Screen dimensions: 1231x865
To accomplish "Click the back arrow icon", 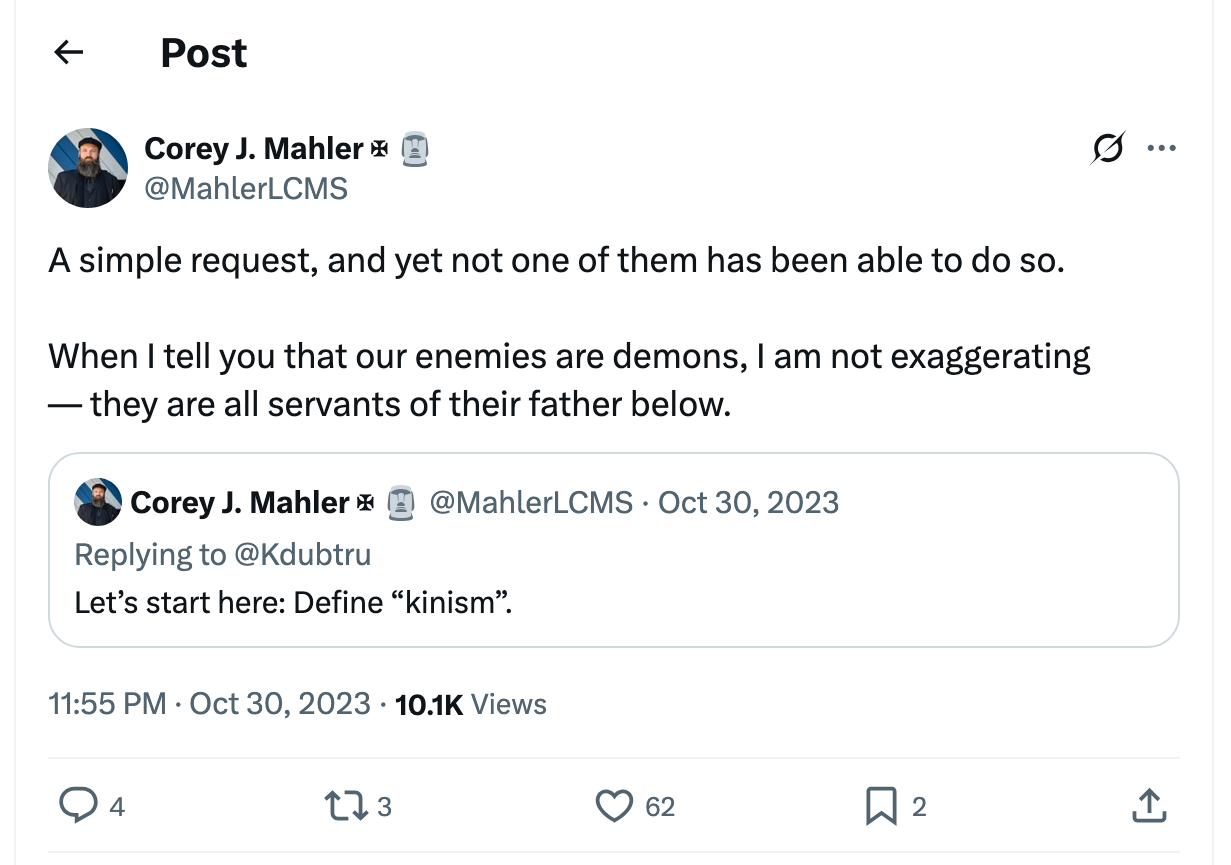I will (67, 53).
